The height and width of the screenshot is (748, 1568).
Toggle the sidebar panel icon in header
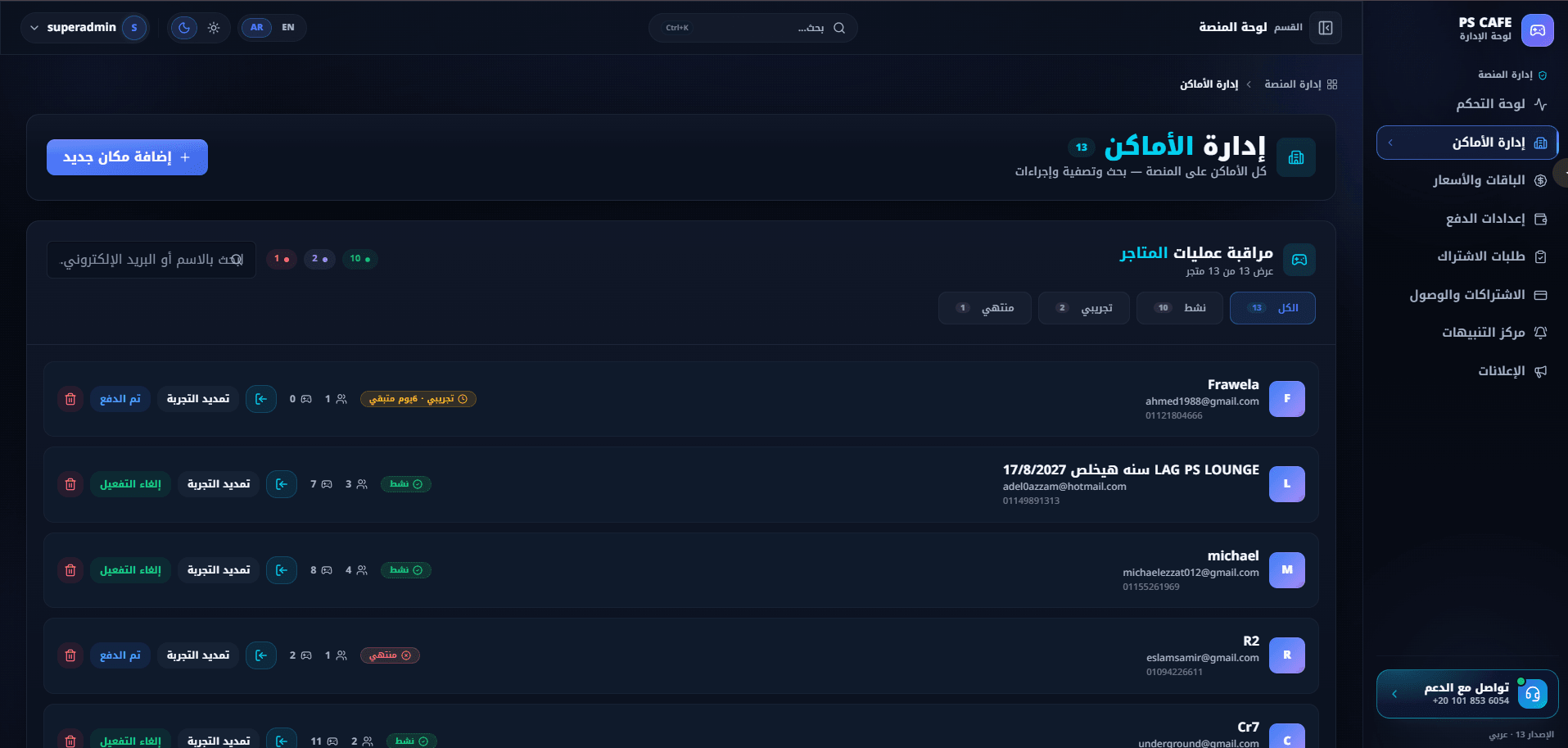click(1326, 28)
